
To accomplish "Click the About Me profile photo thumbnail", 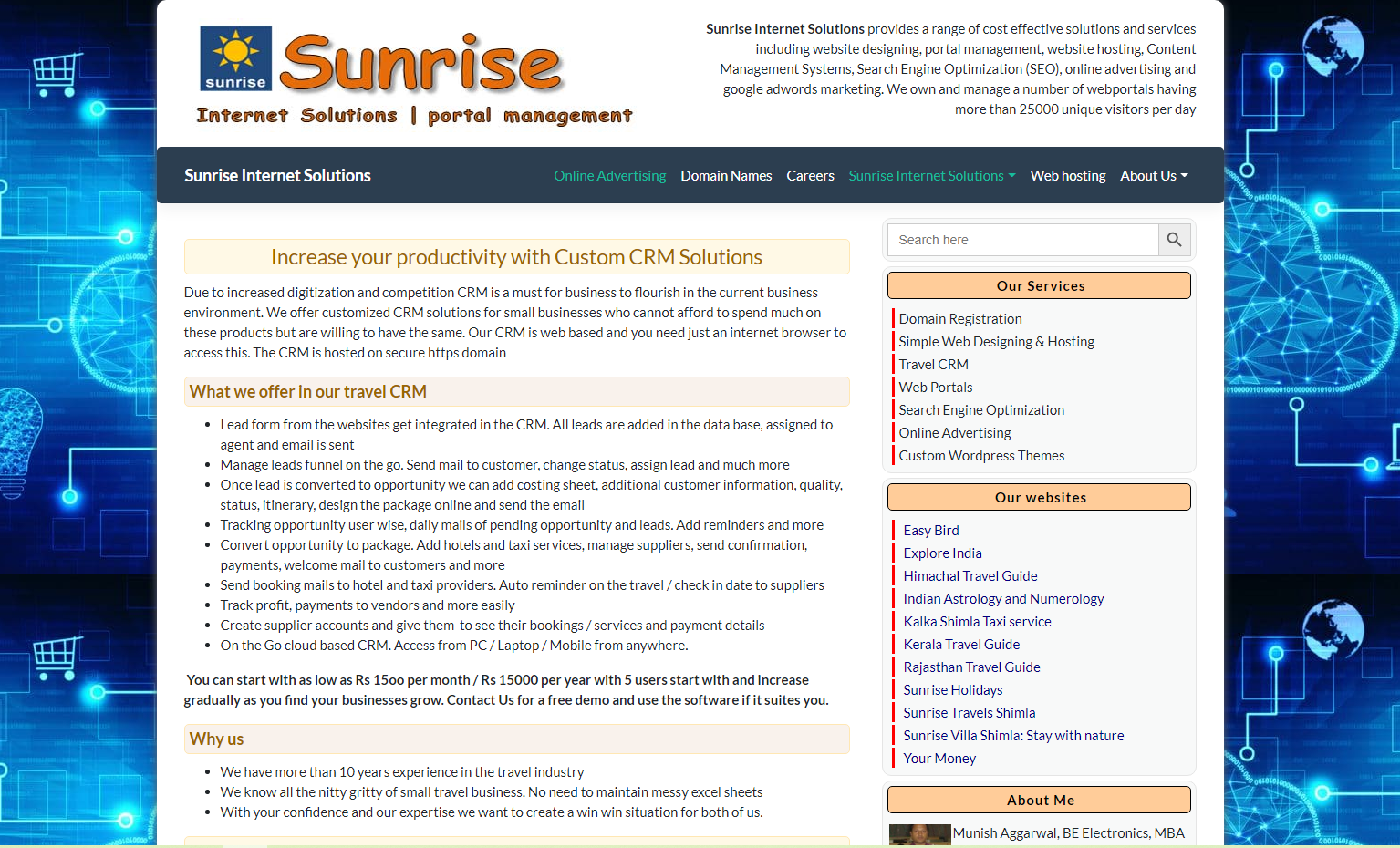I will pos(919,834).
